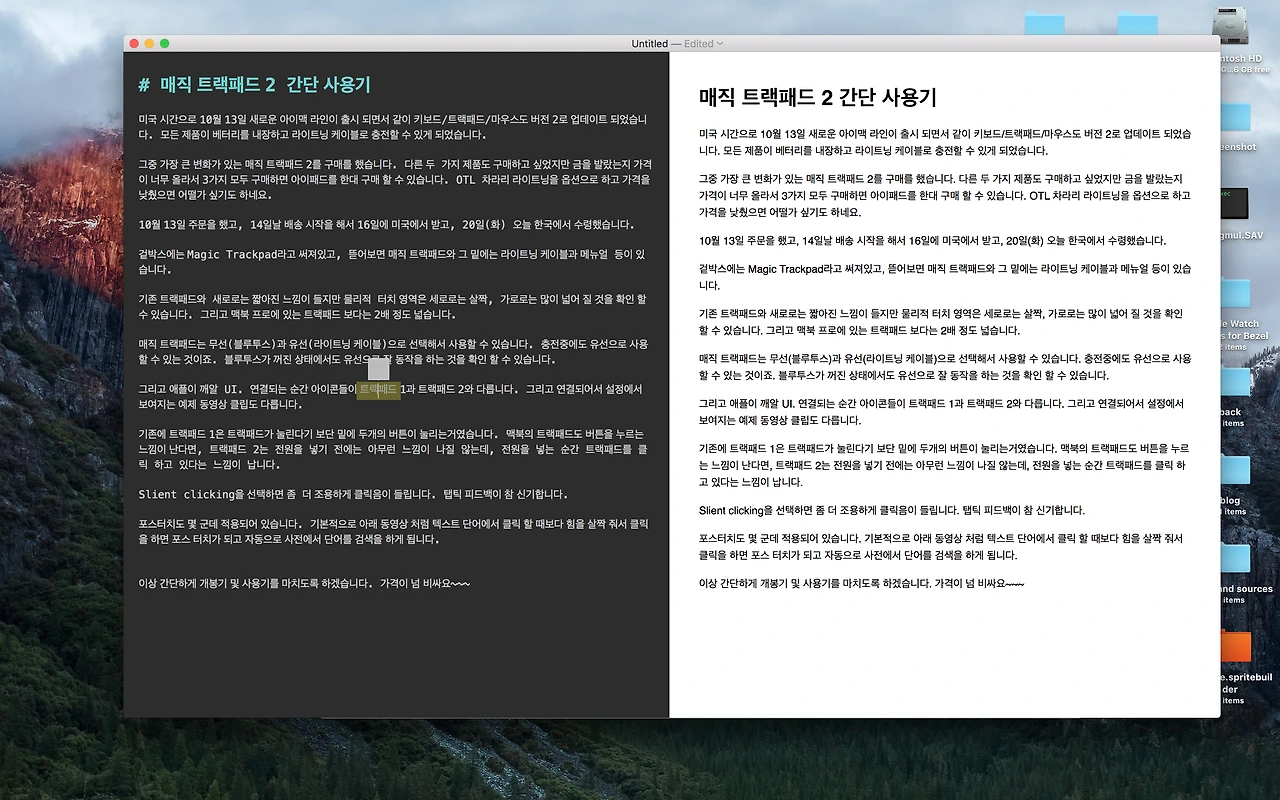Screen dimensions: 1280x800
Task: Click the desktop wallpaper left of the window
Action: point(60,400)
